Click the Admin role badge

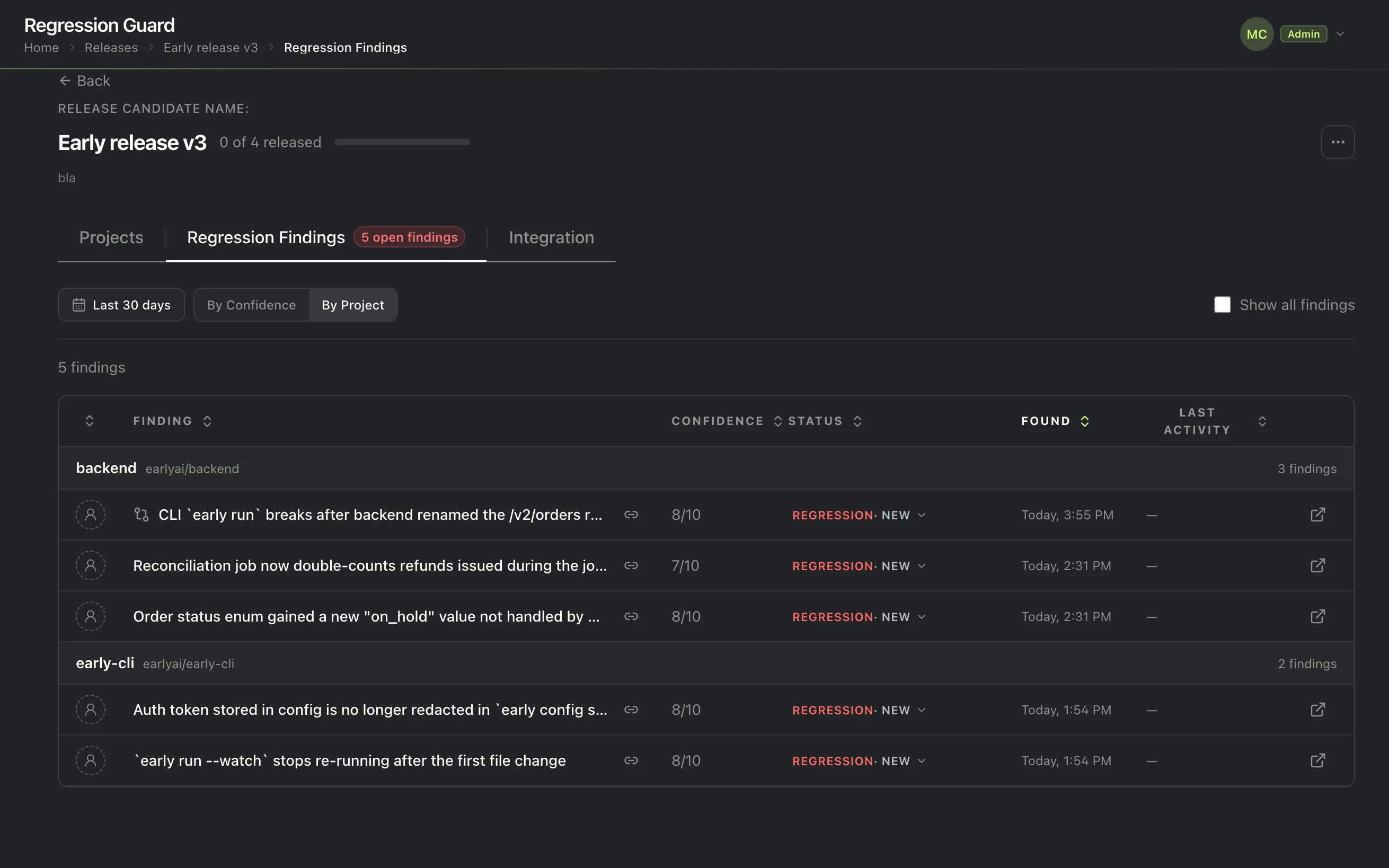click(x=1304, y=34)
